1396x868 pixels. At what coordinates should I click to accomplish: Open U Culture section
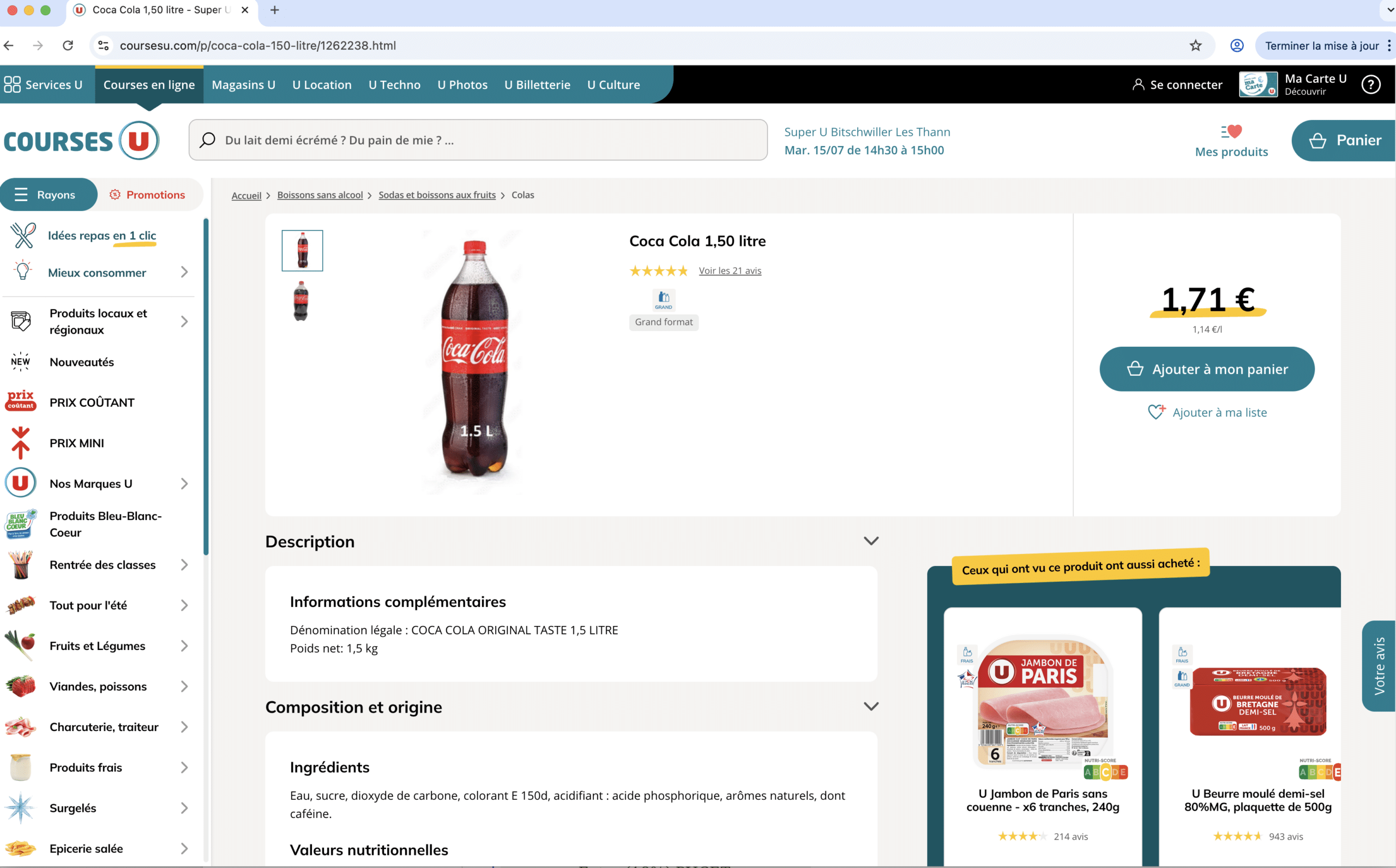[x=613, y=85]
